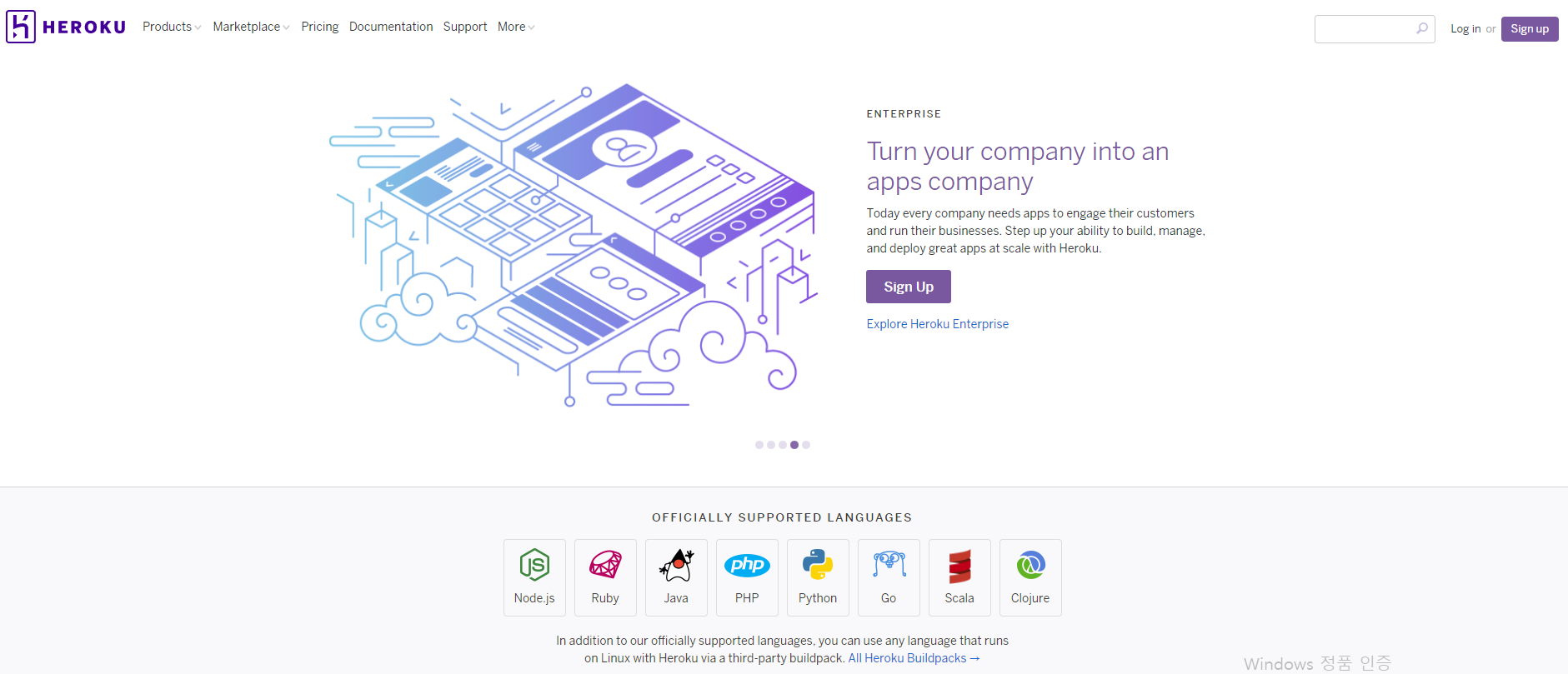The image size is (1568, 674).
Task: Click the header Sign up button
Action: (x=1530, y=28)
